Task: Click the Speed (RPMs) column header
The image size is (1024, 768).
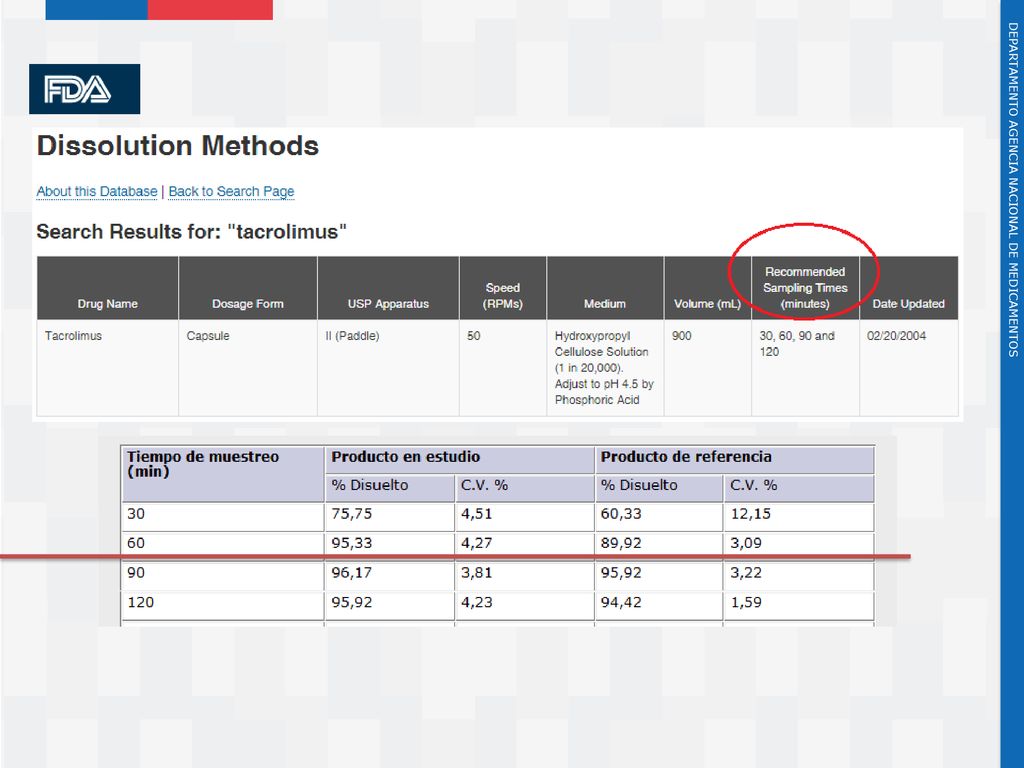Action: [x=503, y=288]
